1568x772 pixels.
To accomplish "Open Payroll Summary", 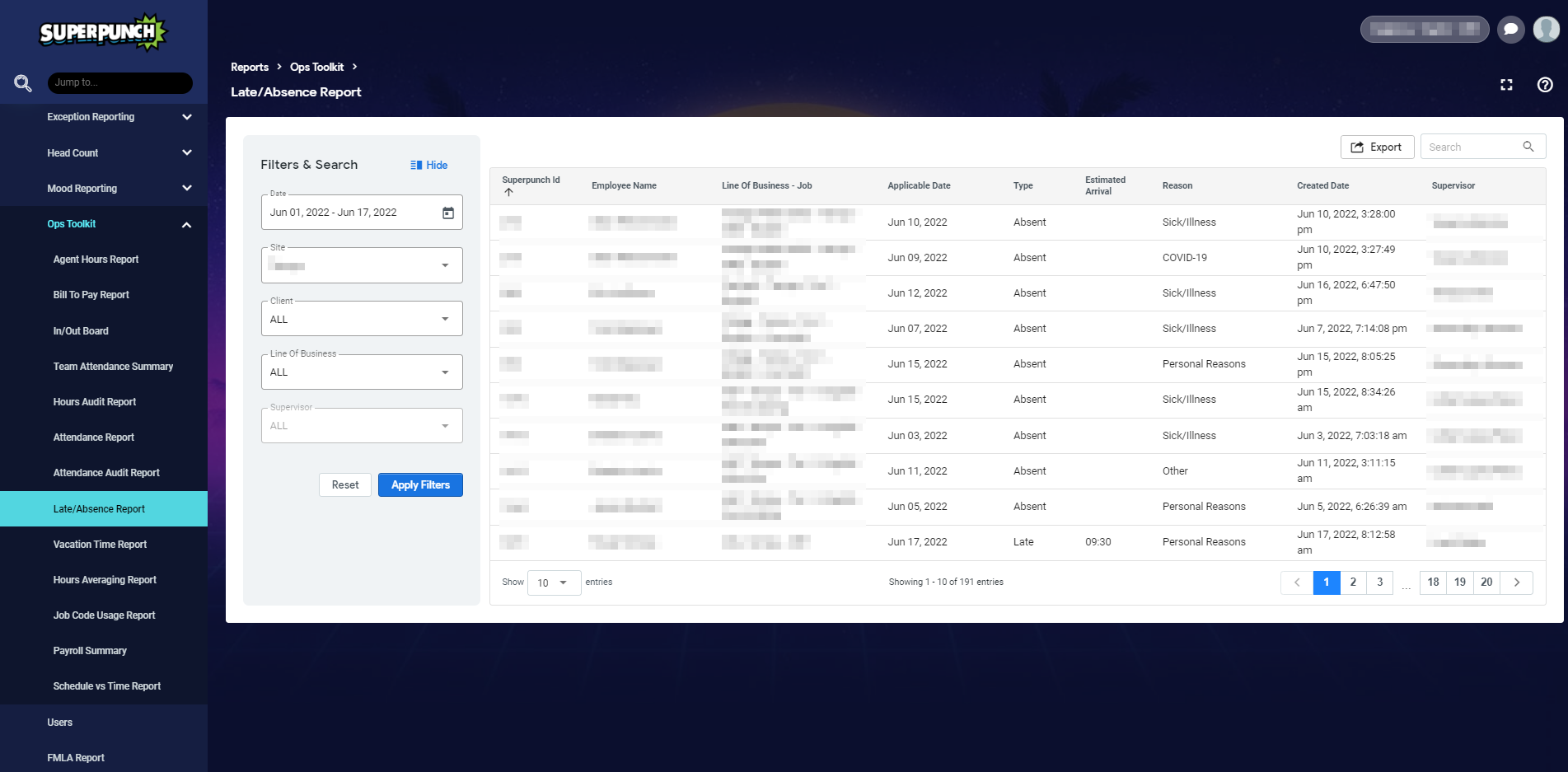I will (x=90, y=651).
